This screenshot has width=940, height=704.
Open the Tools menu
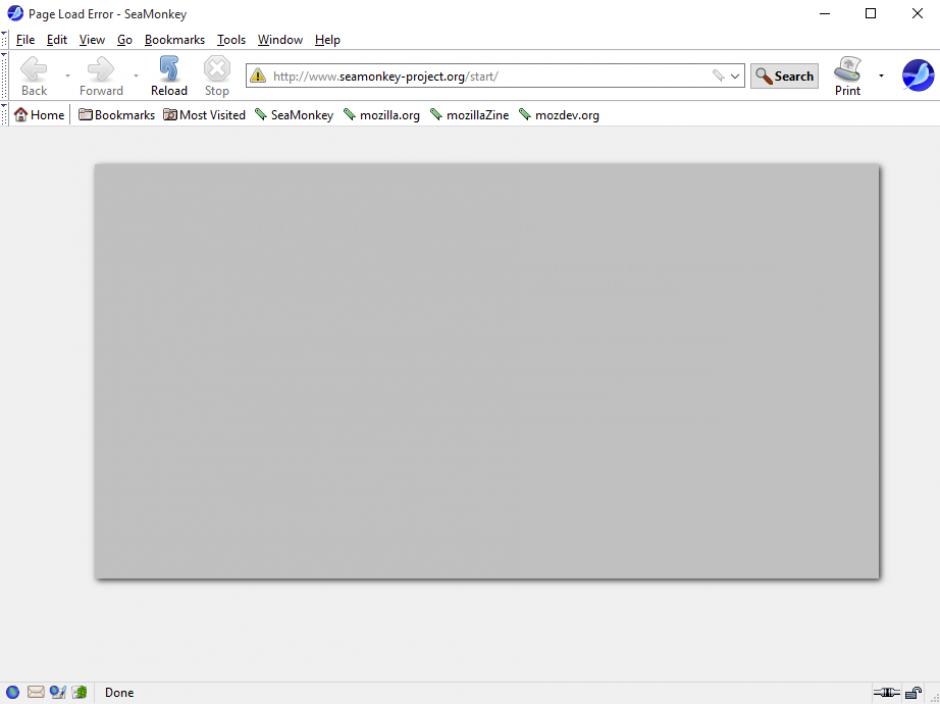231,40
